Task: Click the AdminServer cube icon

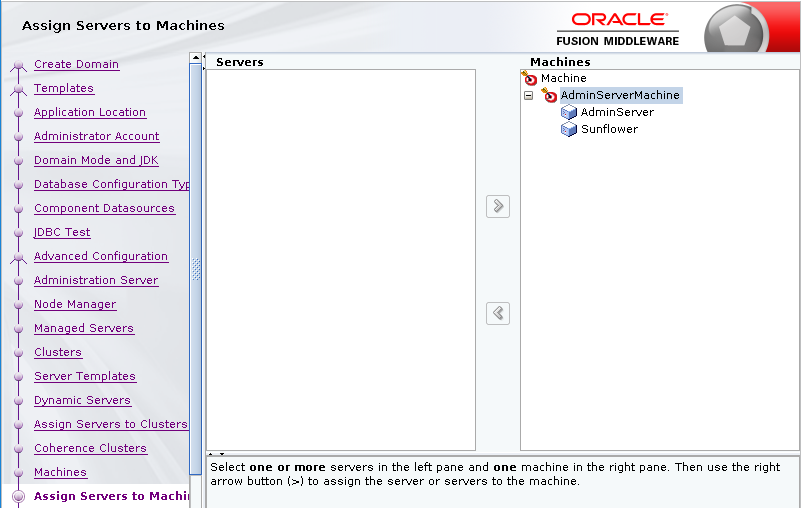Action: [570, 113]
